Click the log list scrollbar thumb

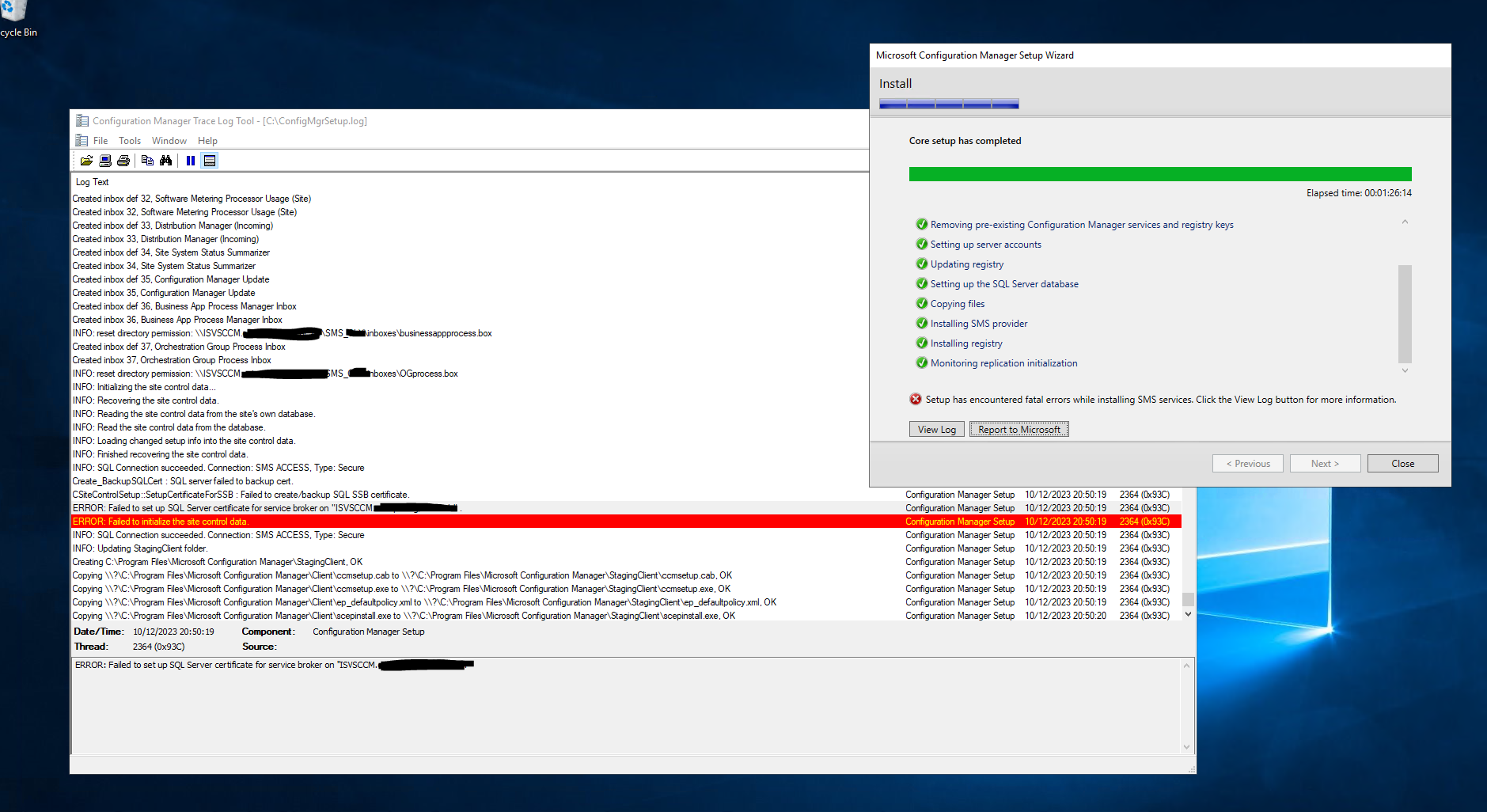[1188, 599]
